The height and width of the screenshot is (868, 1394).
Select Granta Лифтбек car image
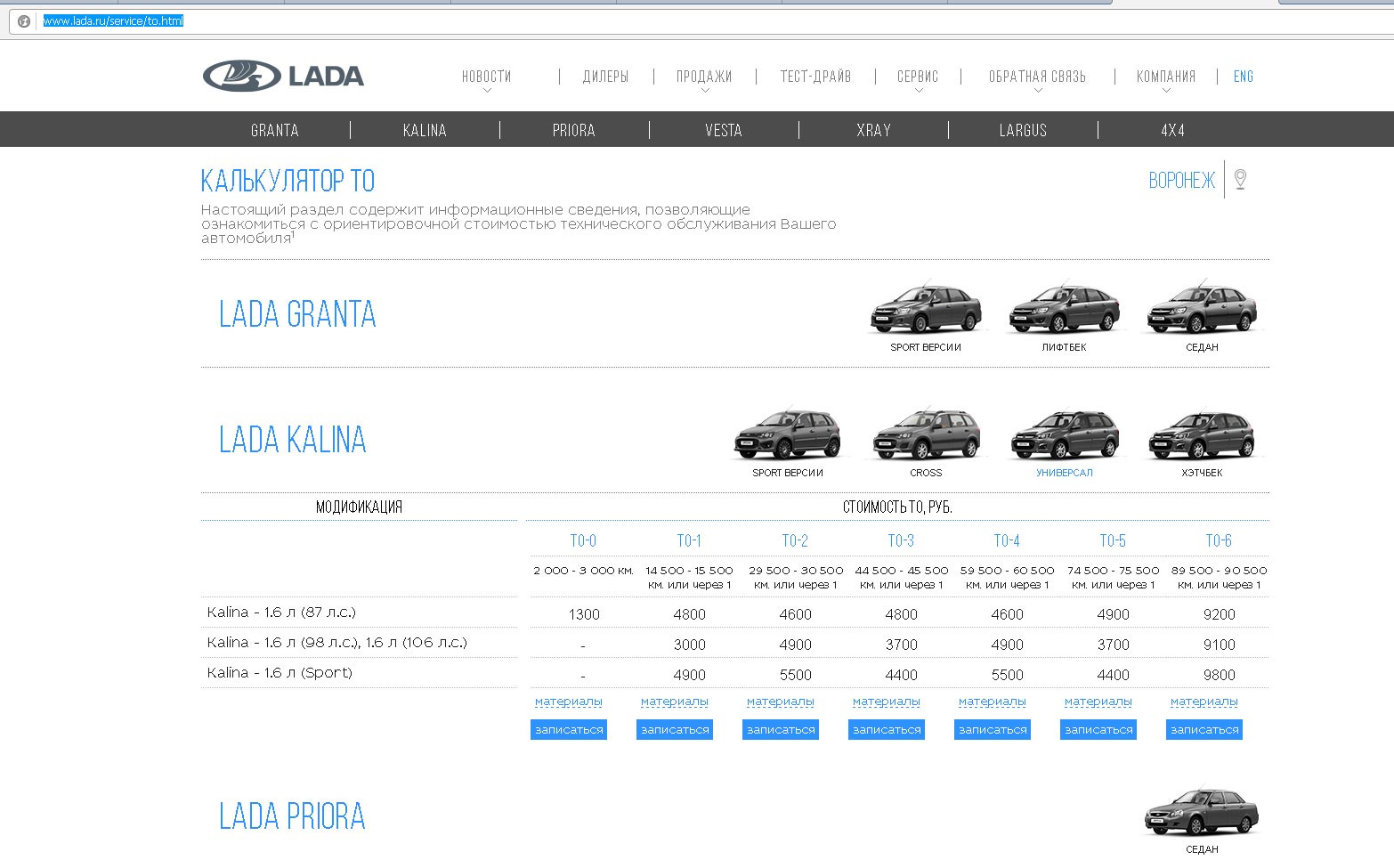[1064, 308]
